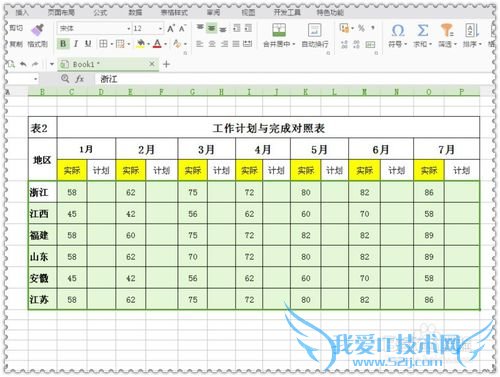Click distributed alignment icon
Image resolution: width=500 pixels, height=377 pixels.
click(x=247, y=44)
